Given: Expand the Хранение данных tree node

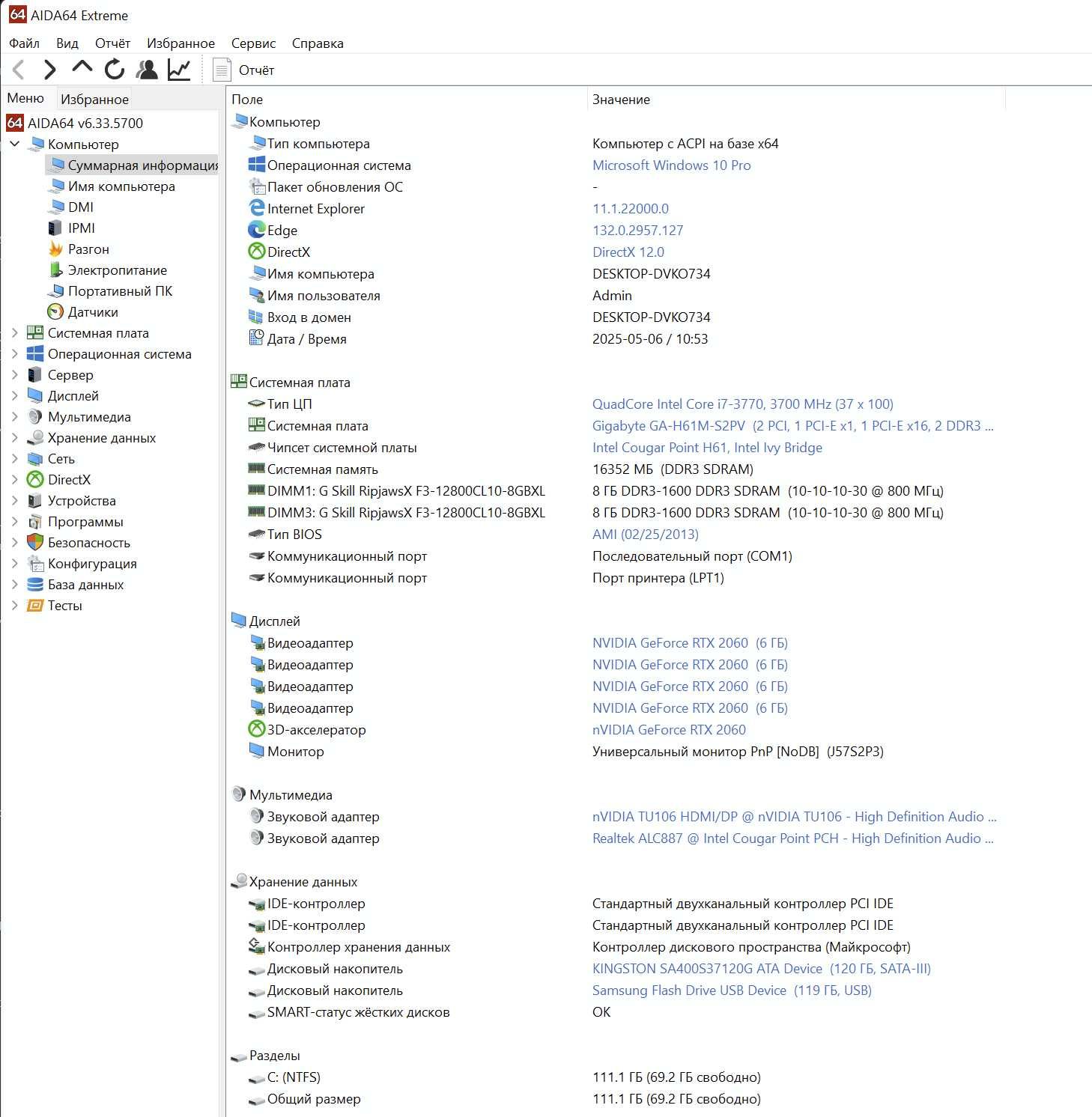Looking at the screenshot, I should [x=14, y=437].
